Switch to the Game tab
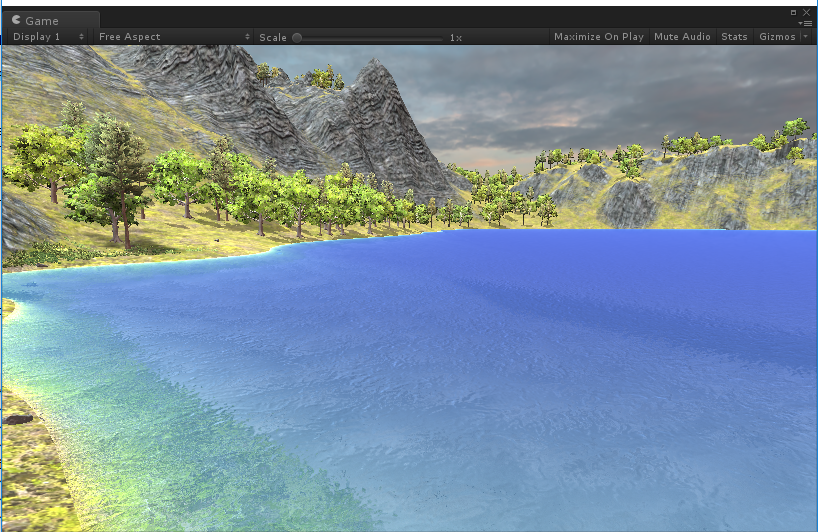This screenshot has width=818, height=532. [x=50, y=20]
